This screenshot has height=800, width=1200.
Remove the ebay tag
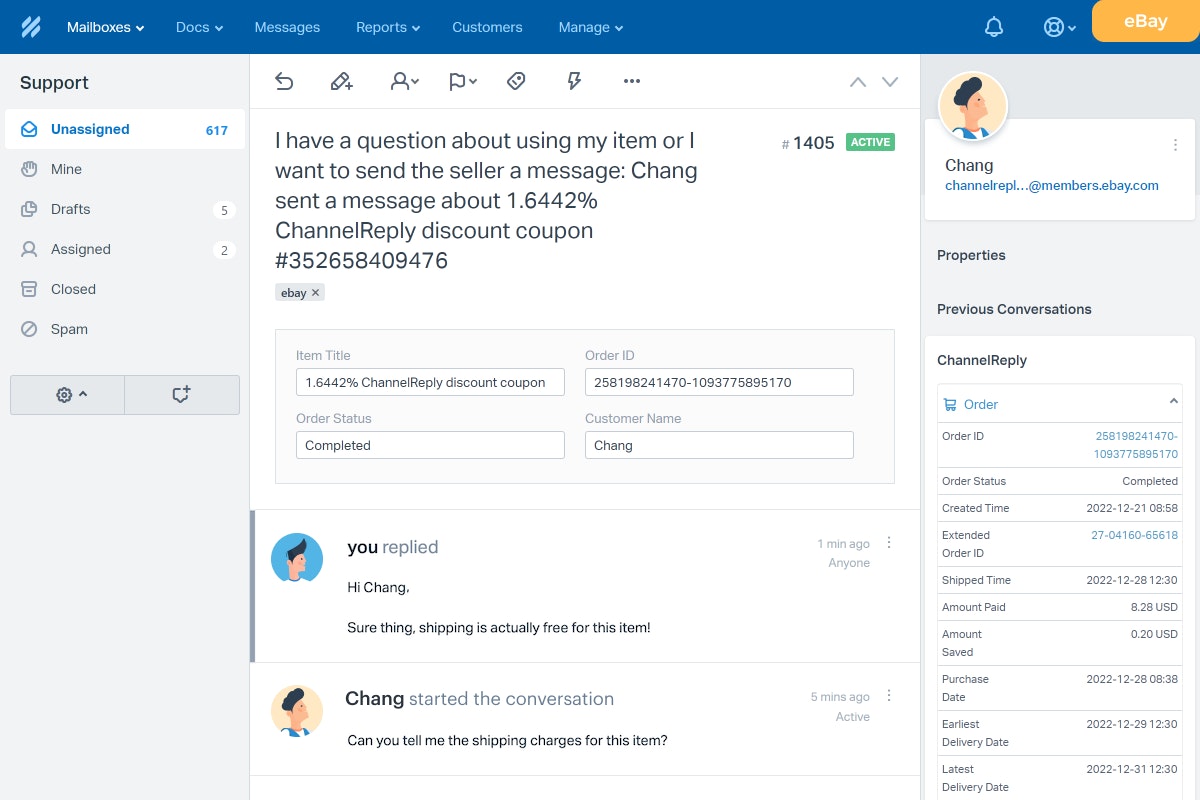click(315, 293)
